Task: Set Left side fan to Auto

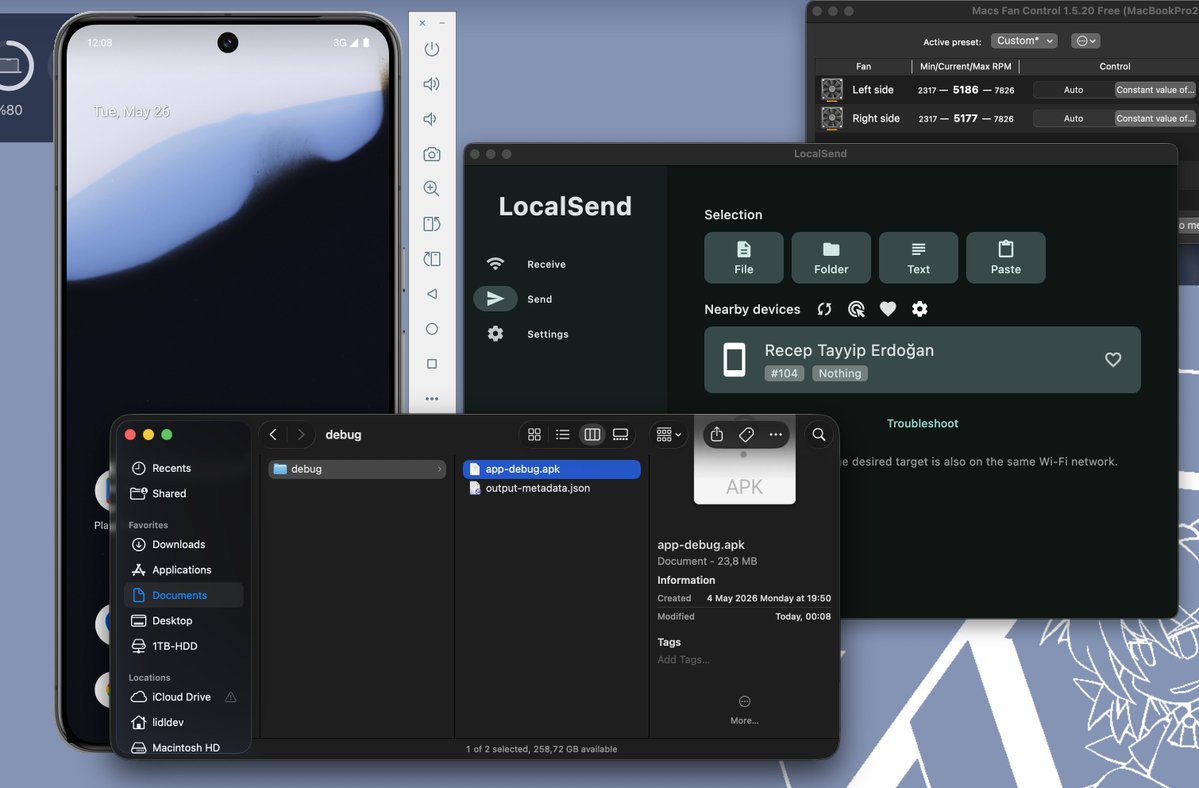Action: pyautogui.click(x=1074, y=89)
